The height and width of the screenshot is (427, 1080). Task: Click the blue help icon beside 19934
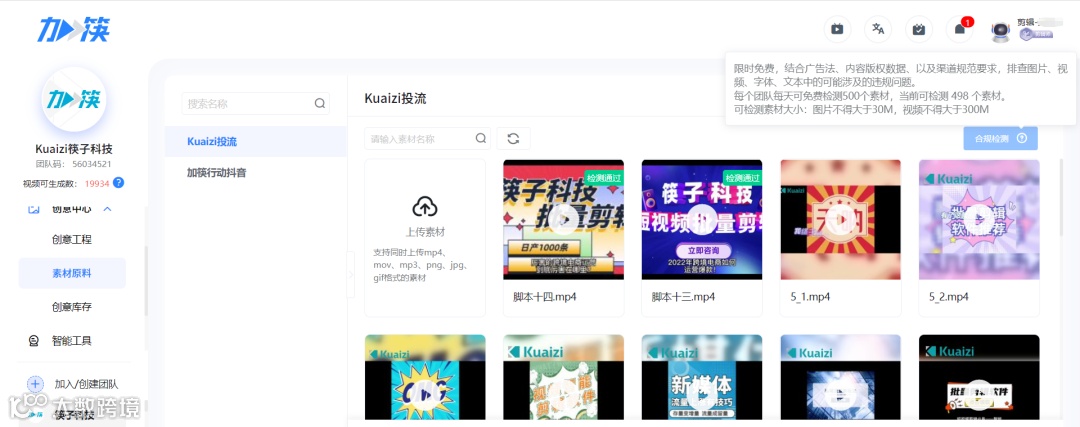118,183
